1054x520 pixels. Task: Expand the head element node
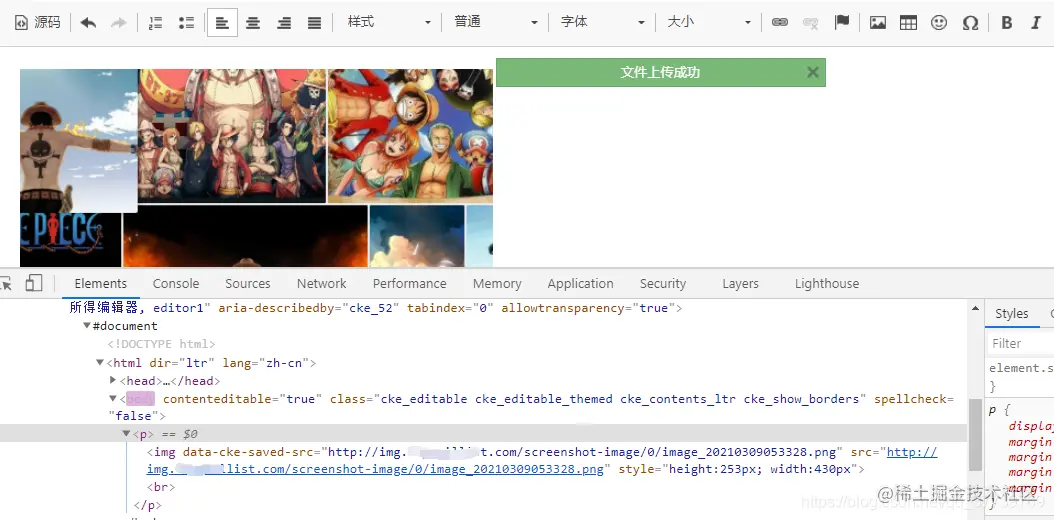point(113,380)
